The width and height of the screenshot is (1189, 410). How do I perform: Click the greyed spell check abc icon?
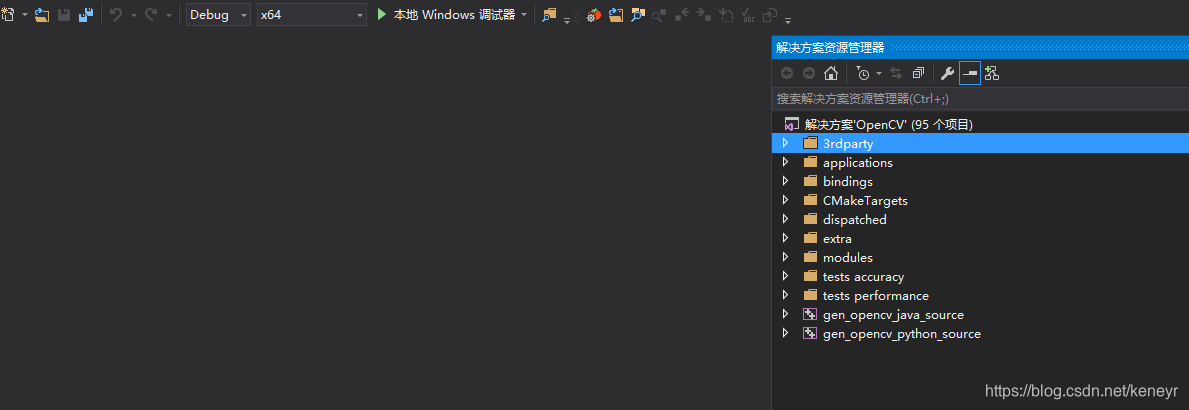pos(748,14)
